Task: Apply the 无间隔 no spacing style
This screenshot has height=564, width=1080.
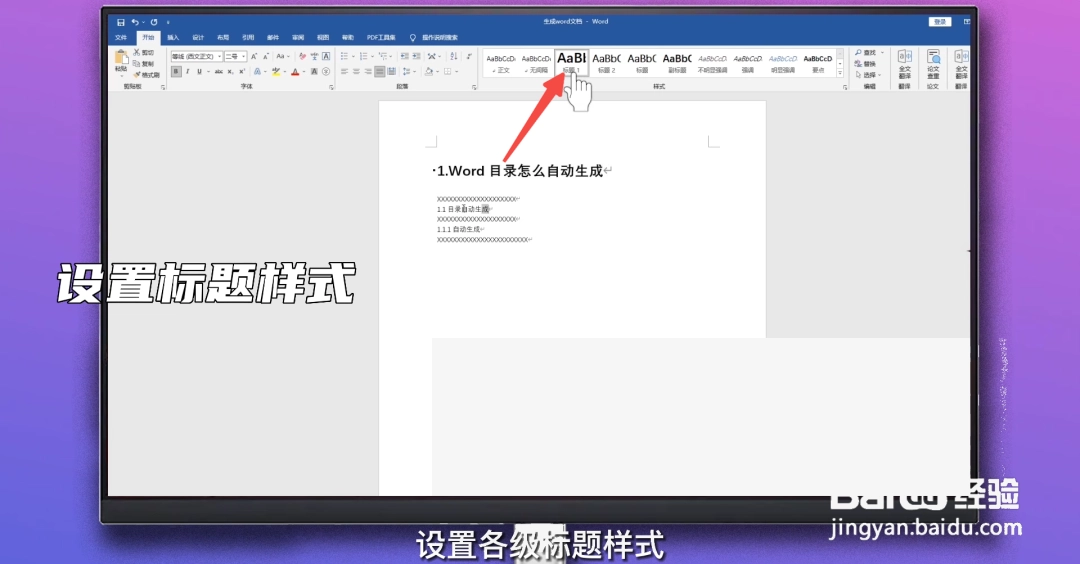Action: pyautogui.click(x=536, y=63)
